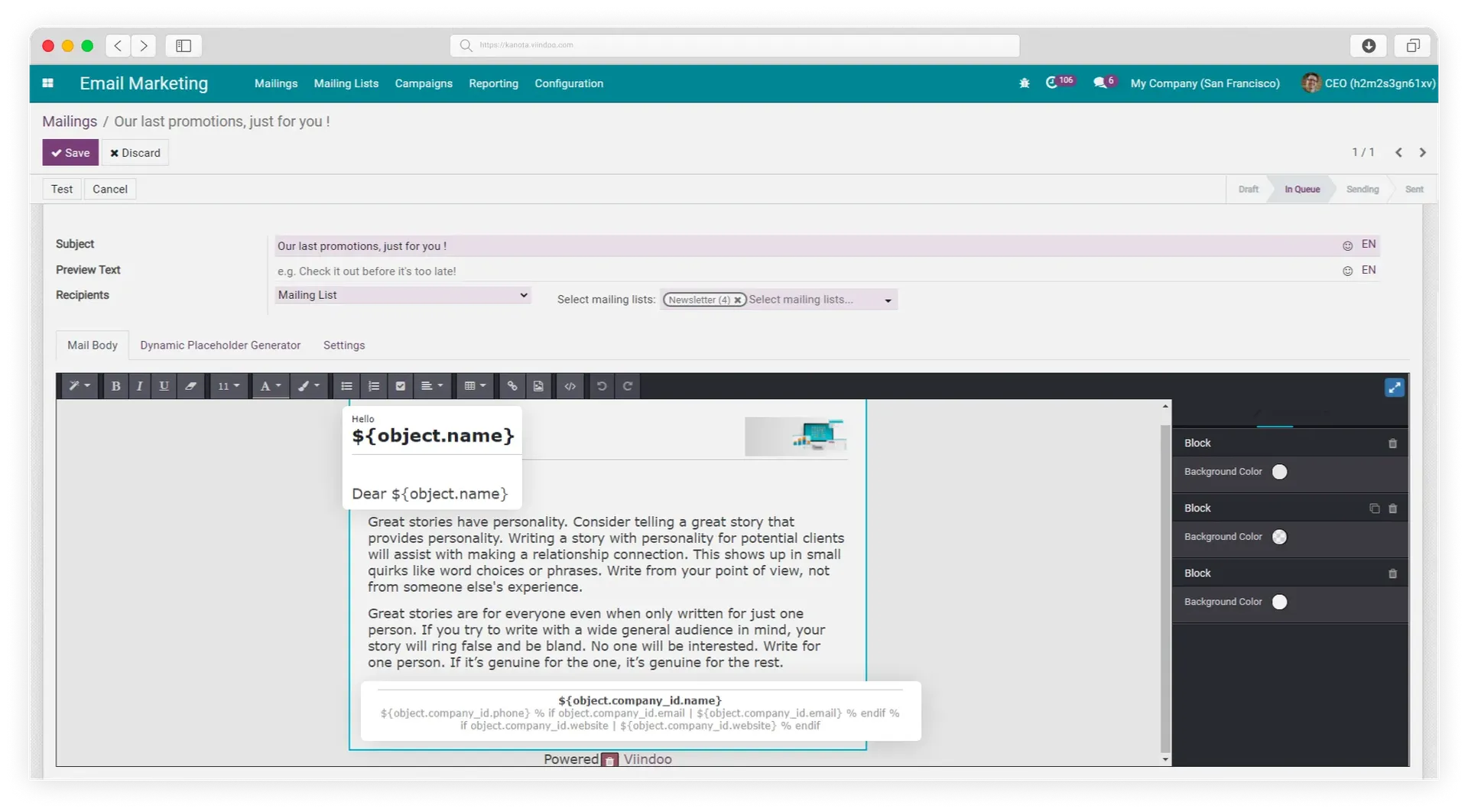
Task: Remove the Newsletter (4) mailing list tag
Action: 737,300
